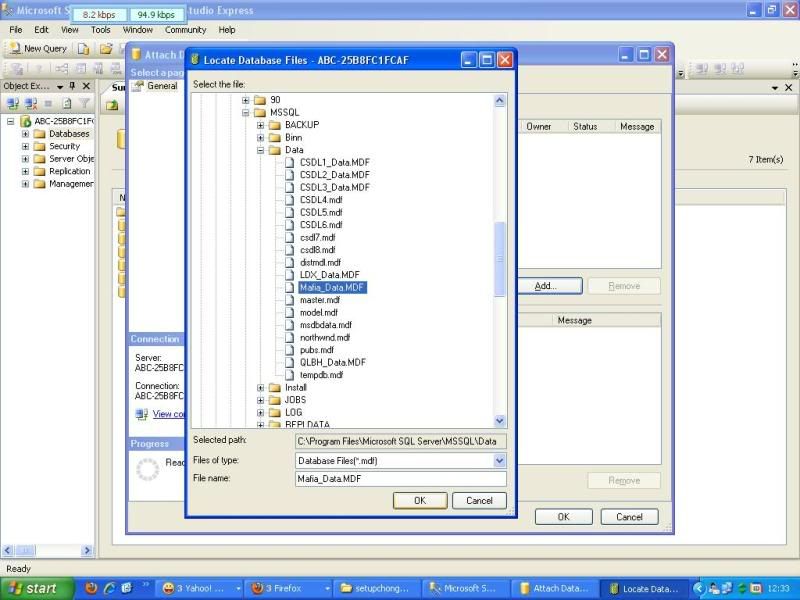Expand the Install folder

(x=260, y=388)
